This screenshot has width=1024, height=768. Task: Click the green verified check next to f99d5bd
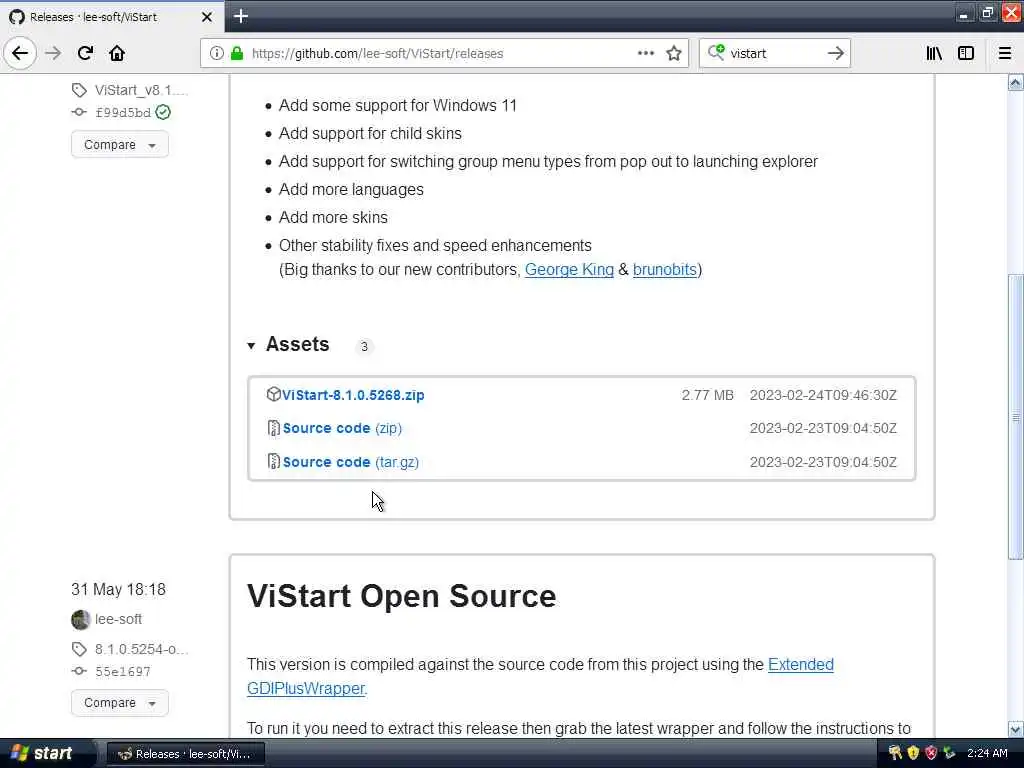(163, 112)
